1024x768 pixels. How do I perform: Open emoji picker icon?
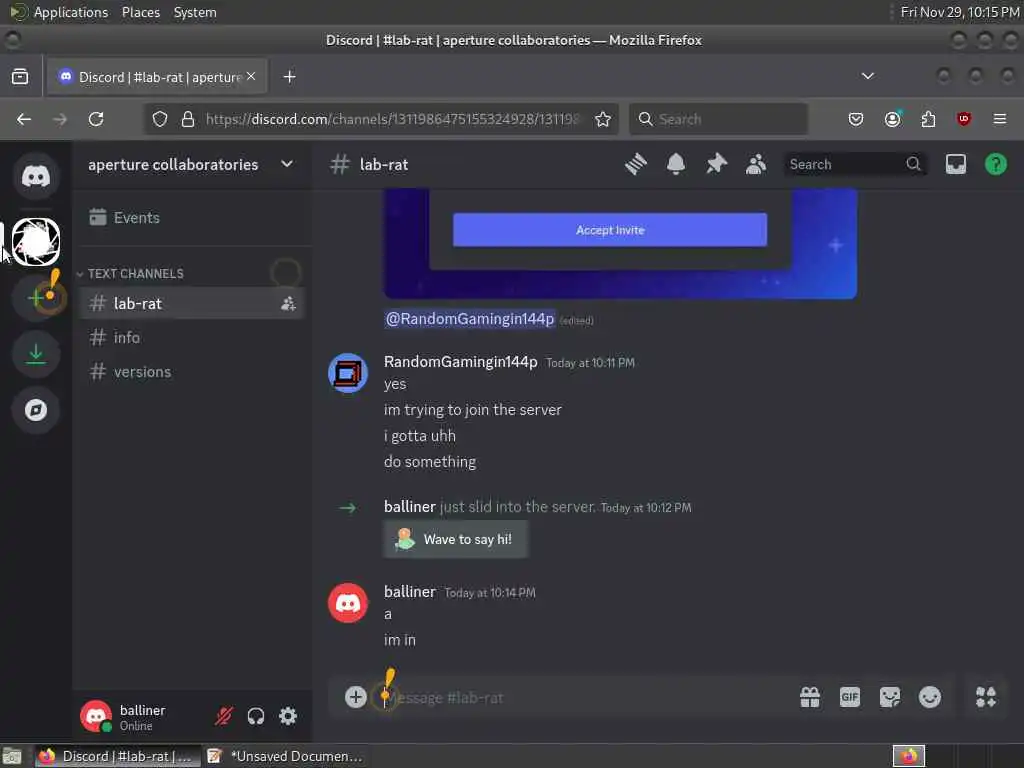tap(930, 697)
